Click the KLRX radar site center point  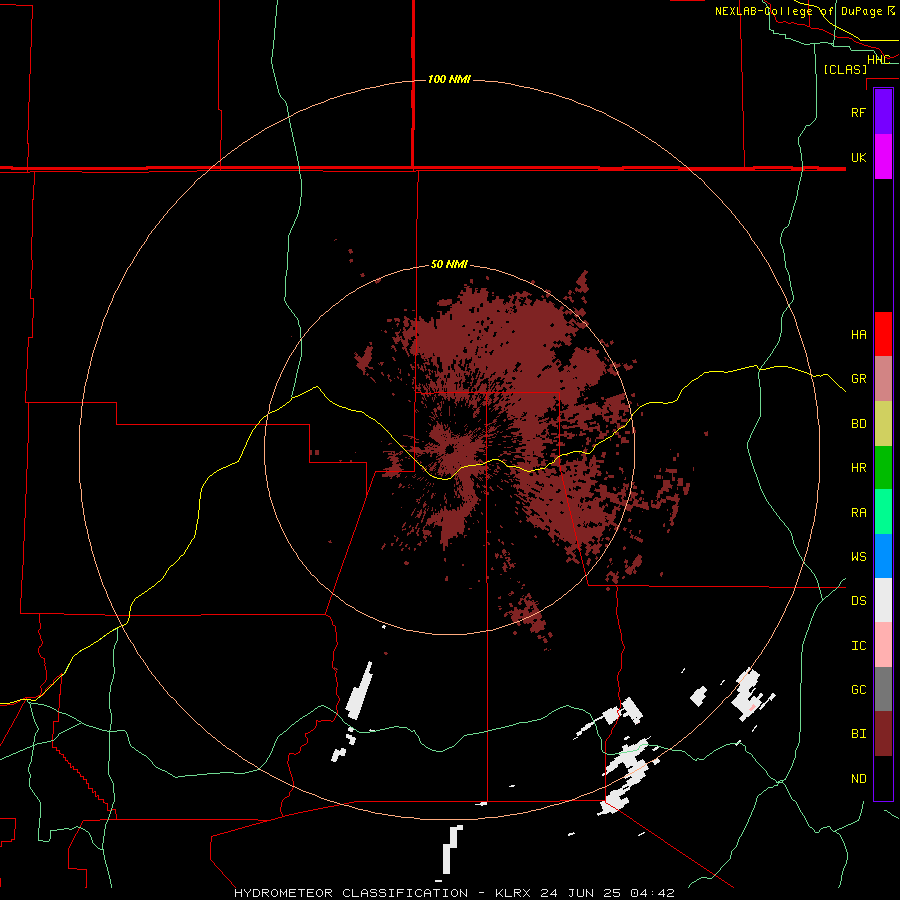pyautogui.click(x=449, y=449)
